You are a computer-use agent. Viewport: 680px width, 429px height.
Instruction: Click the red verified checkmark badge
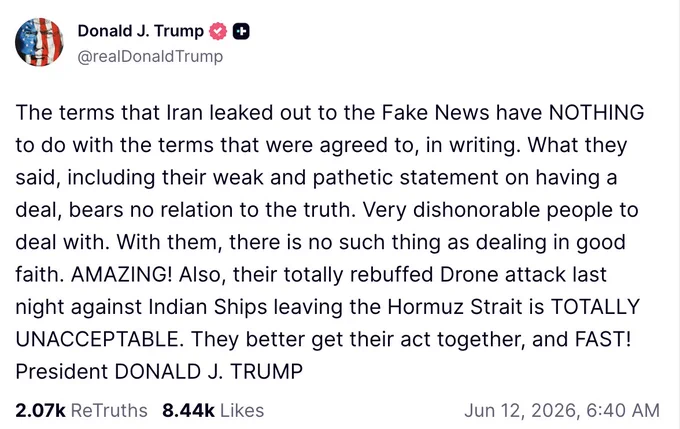tap(218, 31)
